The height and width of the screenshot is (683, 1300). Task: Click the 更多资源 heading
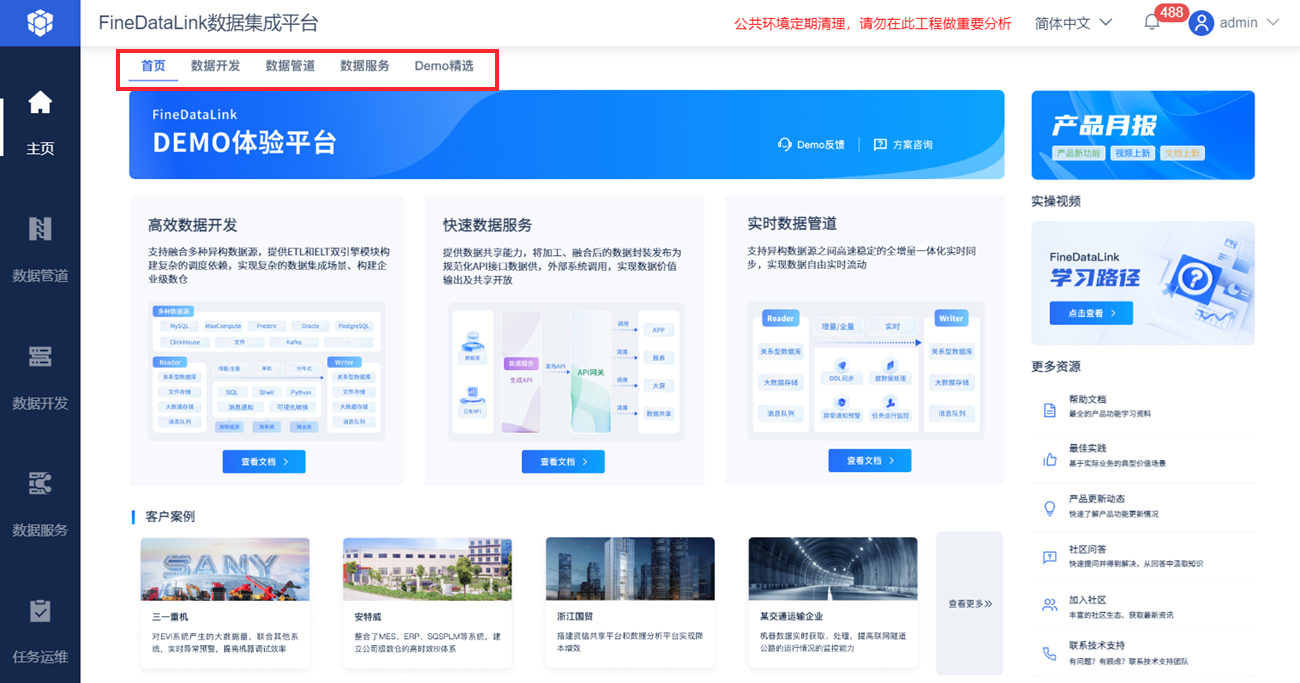[x=1056, y=367]
